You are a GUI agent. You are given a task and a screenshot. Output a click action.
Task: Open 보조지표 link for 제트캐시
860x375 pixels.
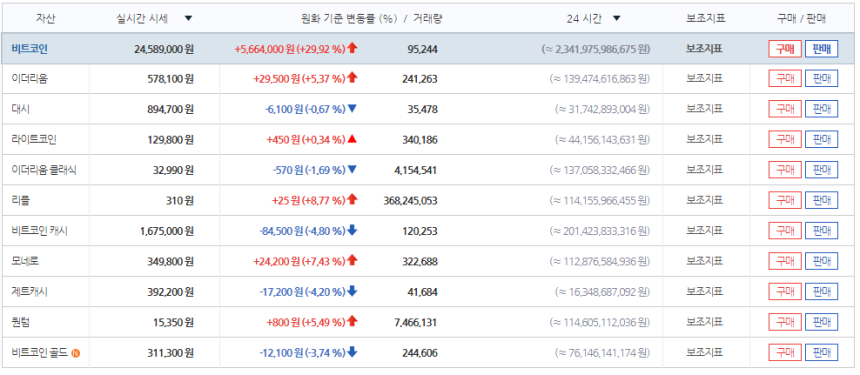click(x=705, y=292)
